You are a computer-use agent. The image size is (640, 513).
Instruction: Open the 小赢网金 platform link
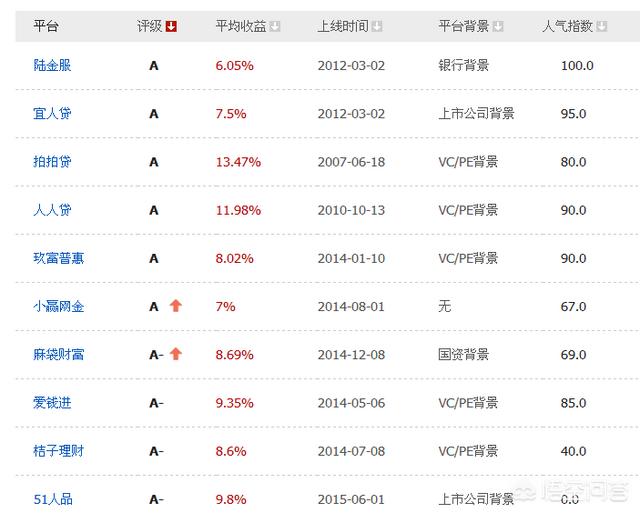click(58, 306)
